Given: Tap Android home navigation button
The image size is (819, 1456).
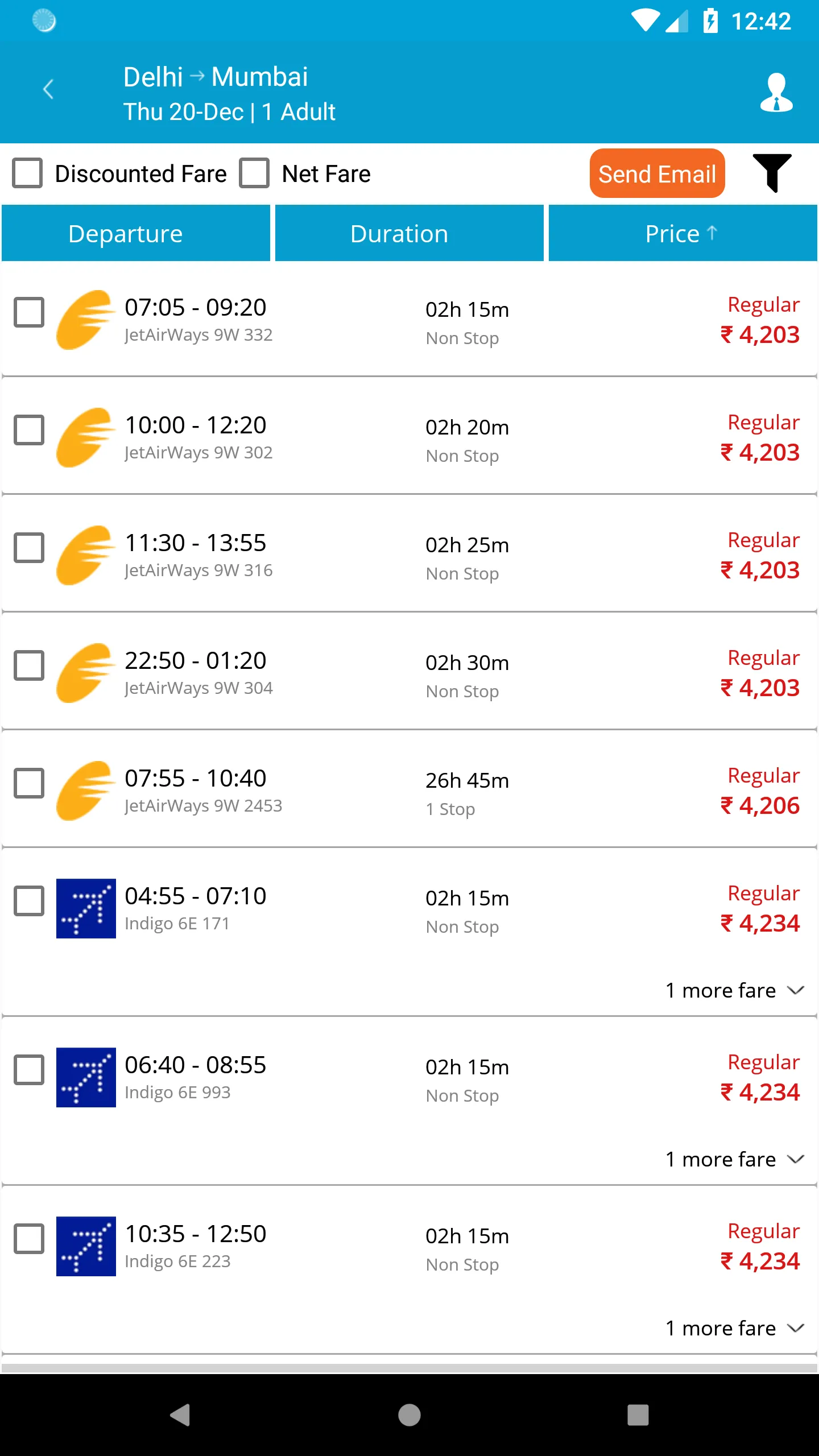Looking at the screenshot, I should [x=409, y=1414].
